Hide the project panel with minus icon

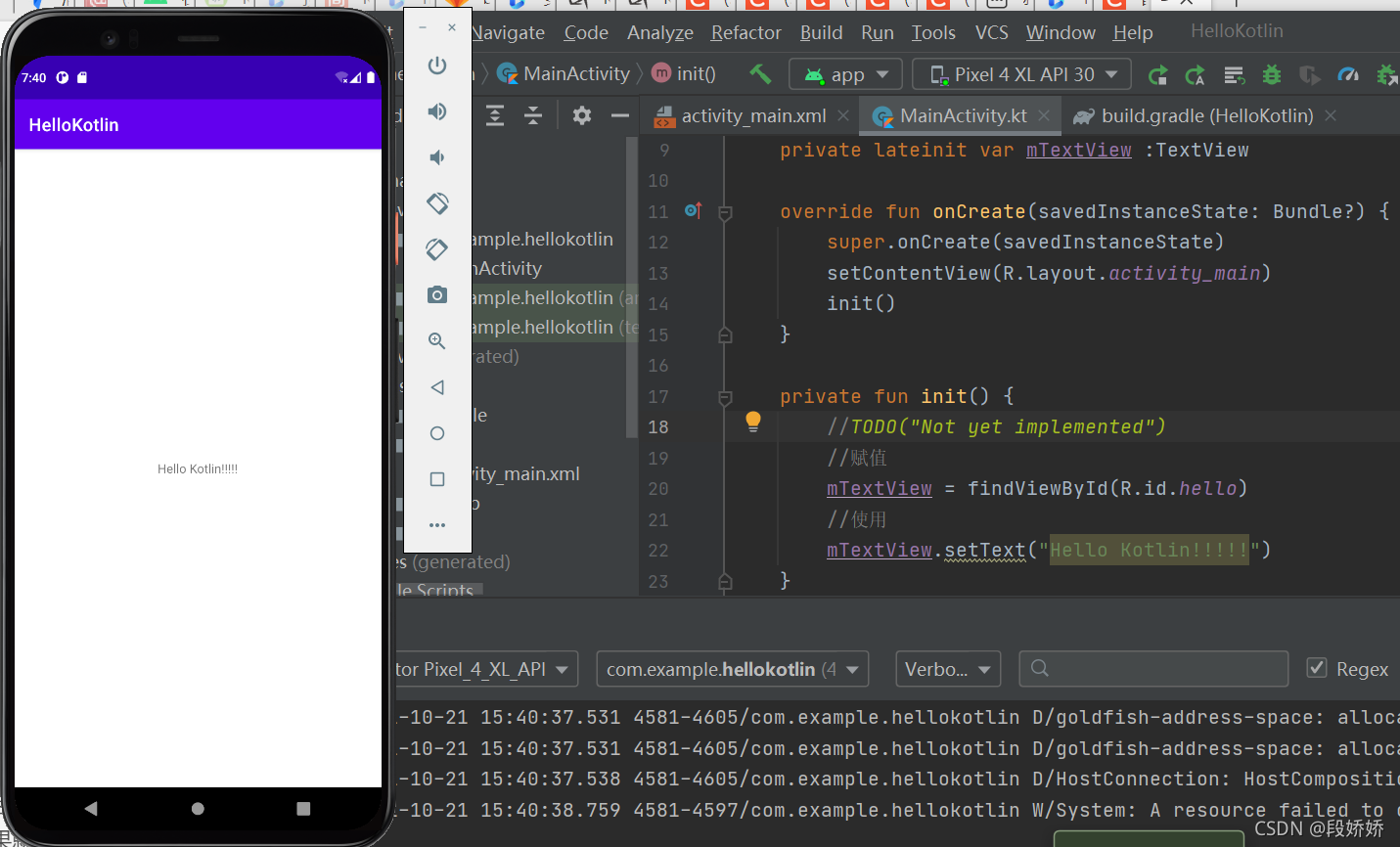click(619, 115)
